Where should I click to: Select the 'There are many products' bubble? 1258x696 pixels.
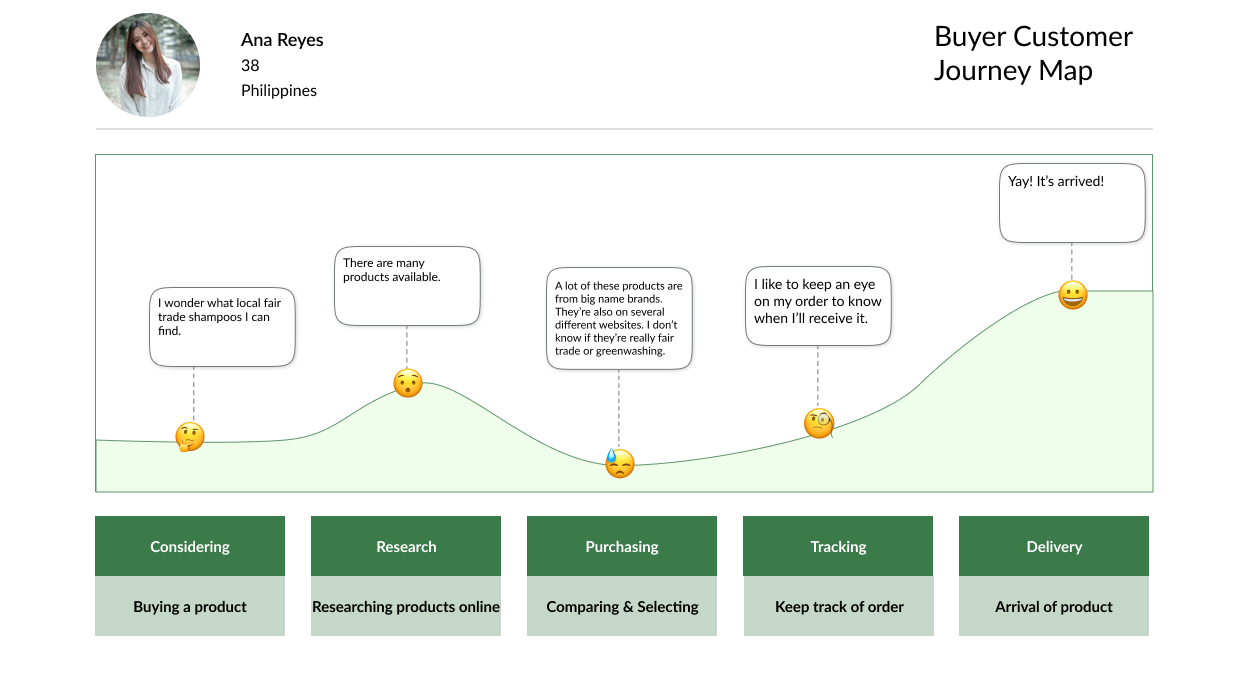[x=407, y=286]
